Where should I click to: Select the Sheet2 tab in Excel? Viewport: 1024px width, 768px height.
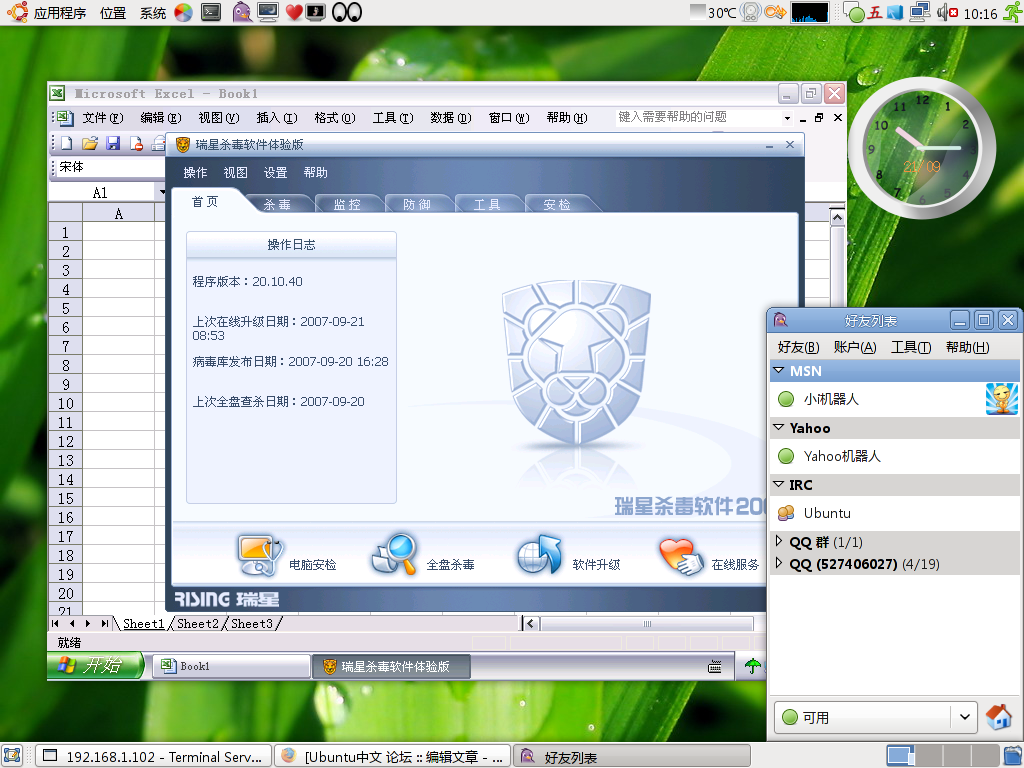(198, 624)
